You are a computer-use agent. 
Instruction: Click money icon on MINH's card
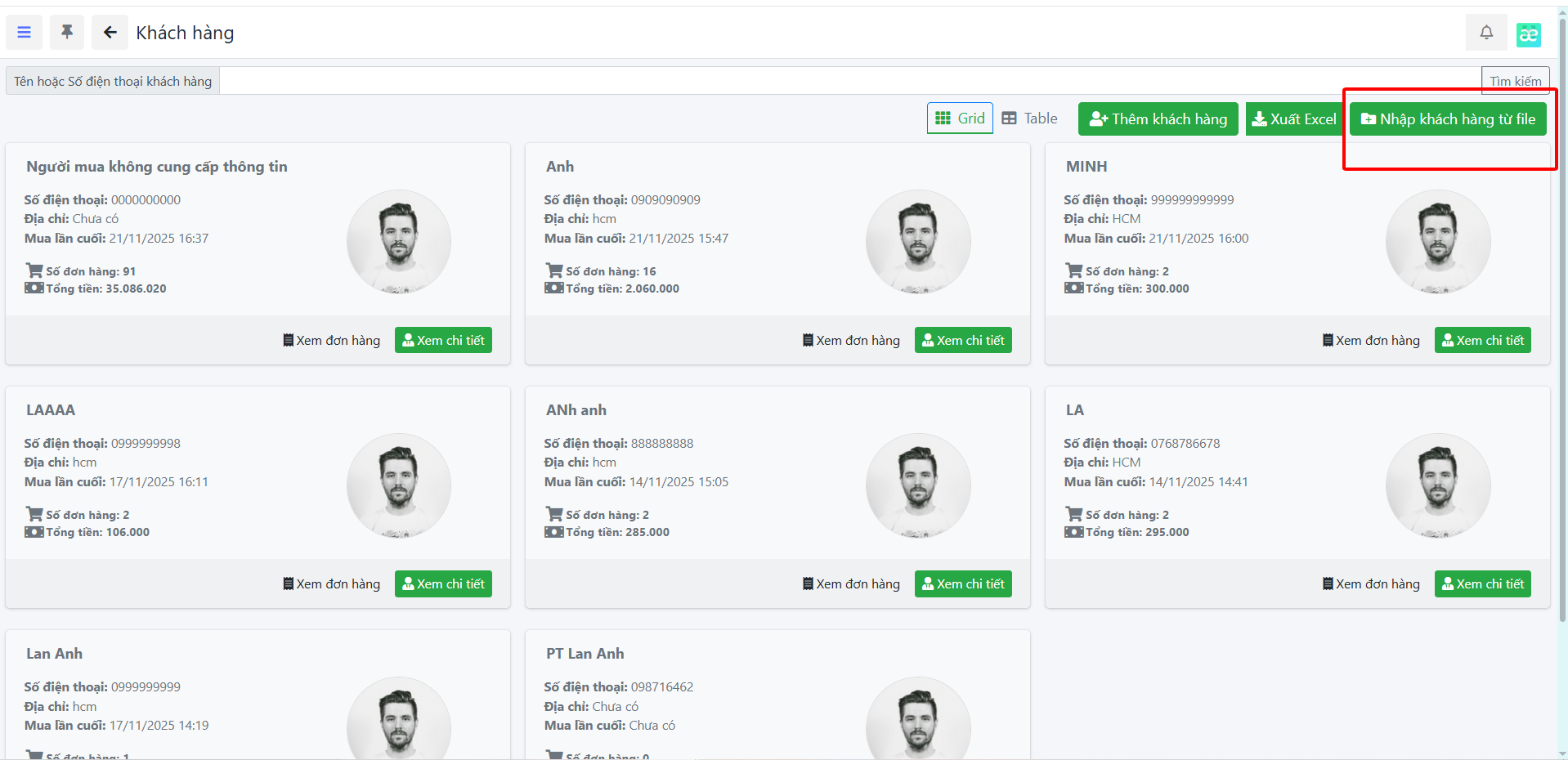1073,288
